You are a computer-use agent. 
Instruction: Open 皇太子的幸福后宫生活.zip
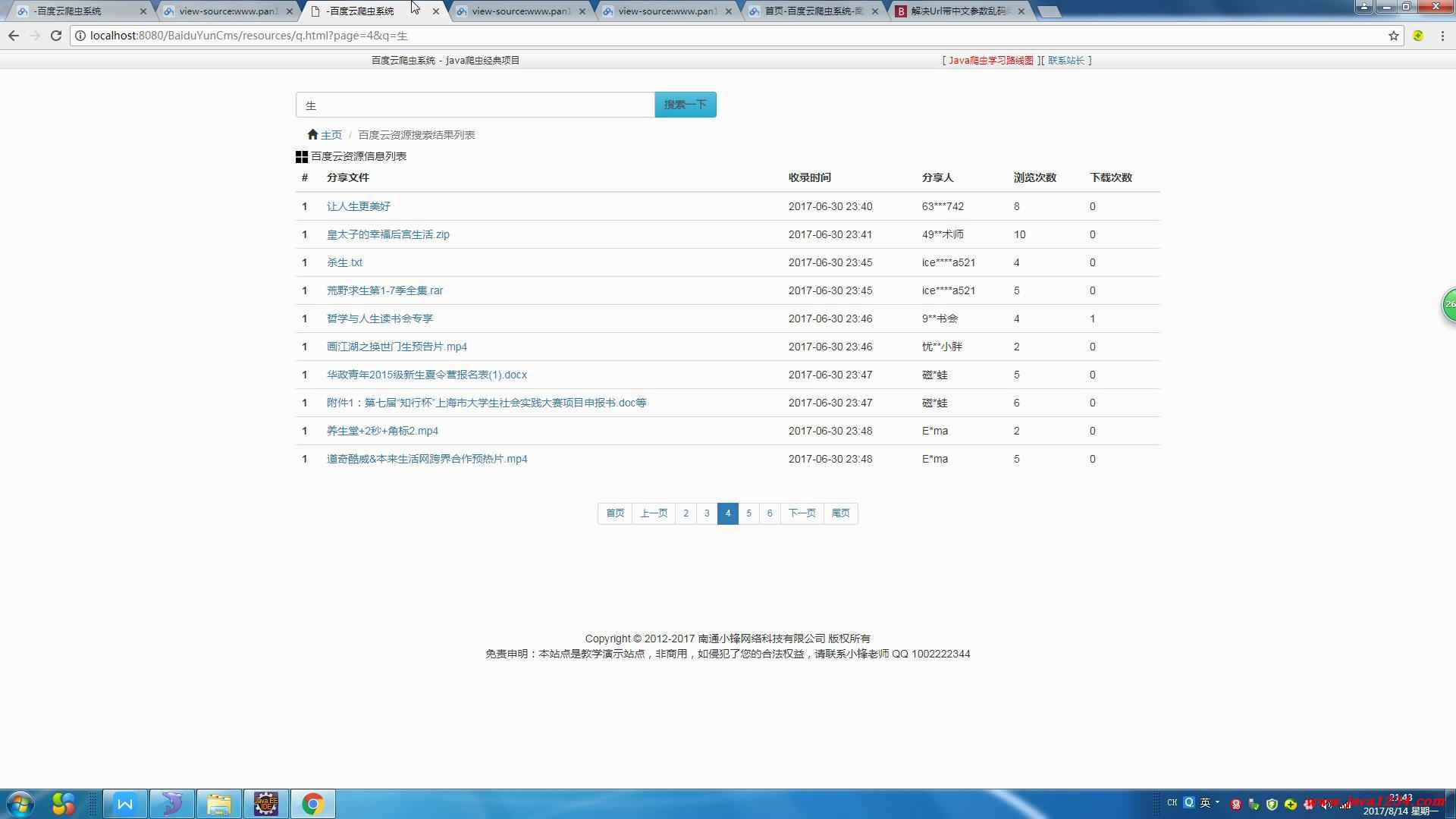[x=388, y=234]
